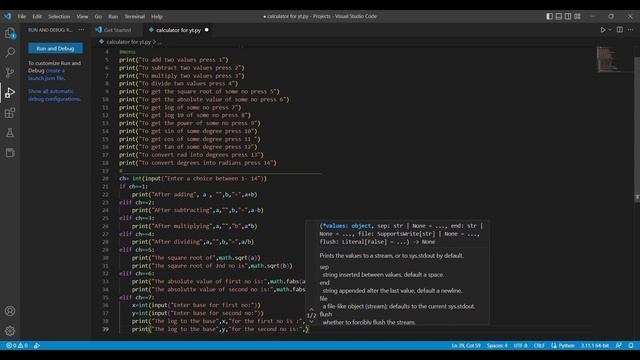Select the Run and Debug activity icon

tap(10, 93)
